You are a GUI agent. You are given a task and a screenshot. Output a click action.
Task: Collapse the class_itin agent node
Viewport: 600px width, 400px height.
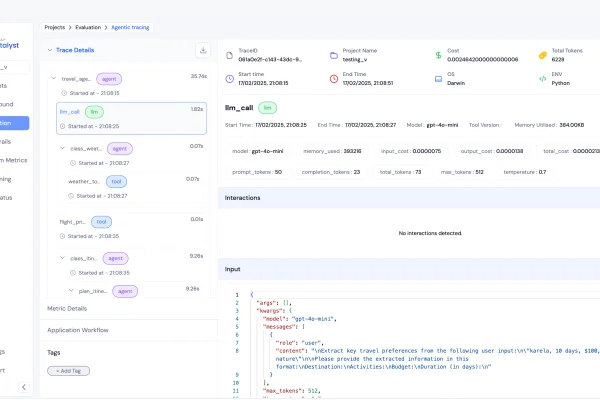[x=62, y=258]
